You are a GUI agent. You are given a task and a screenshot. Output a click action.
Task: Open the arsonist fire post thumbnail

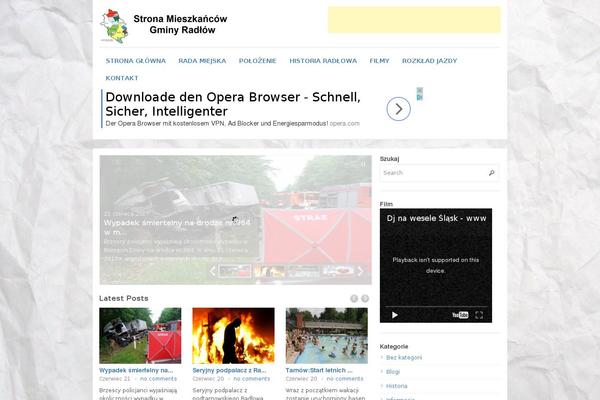(233, 336)
